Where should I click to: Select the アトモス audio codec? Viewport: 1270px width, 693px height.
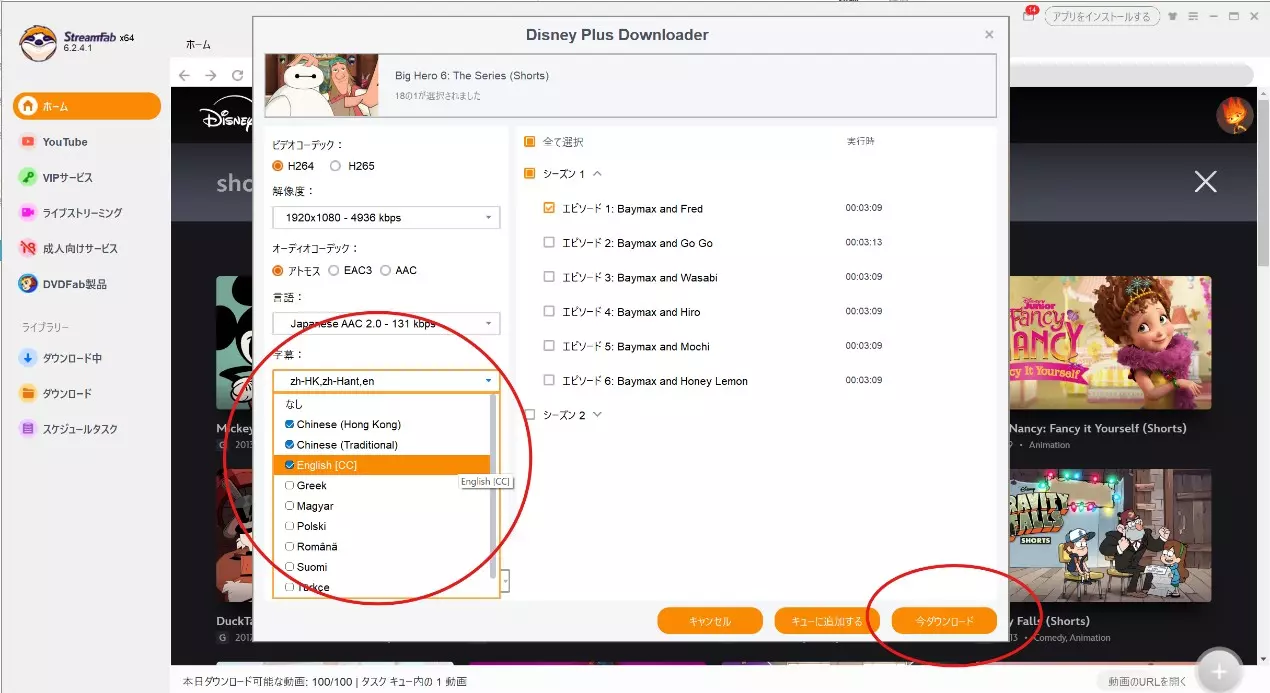coord(278,271)
